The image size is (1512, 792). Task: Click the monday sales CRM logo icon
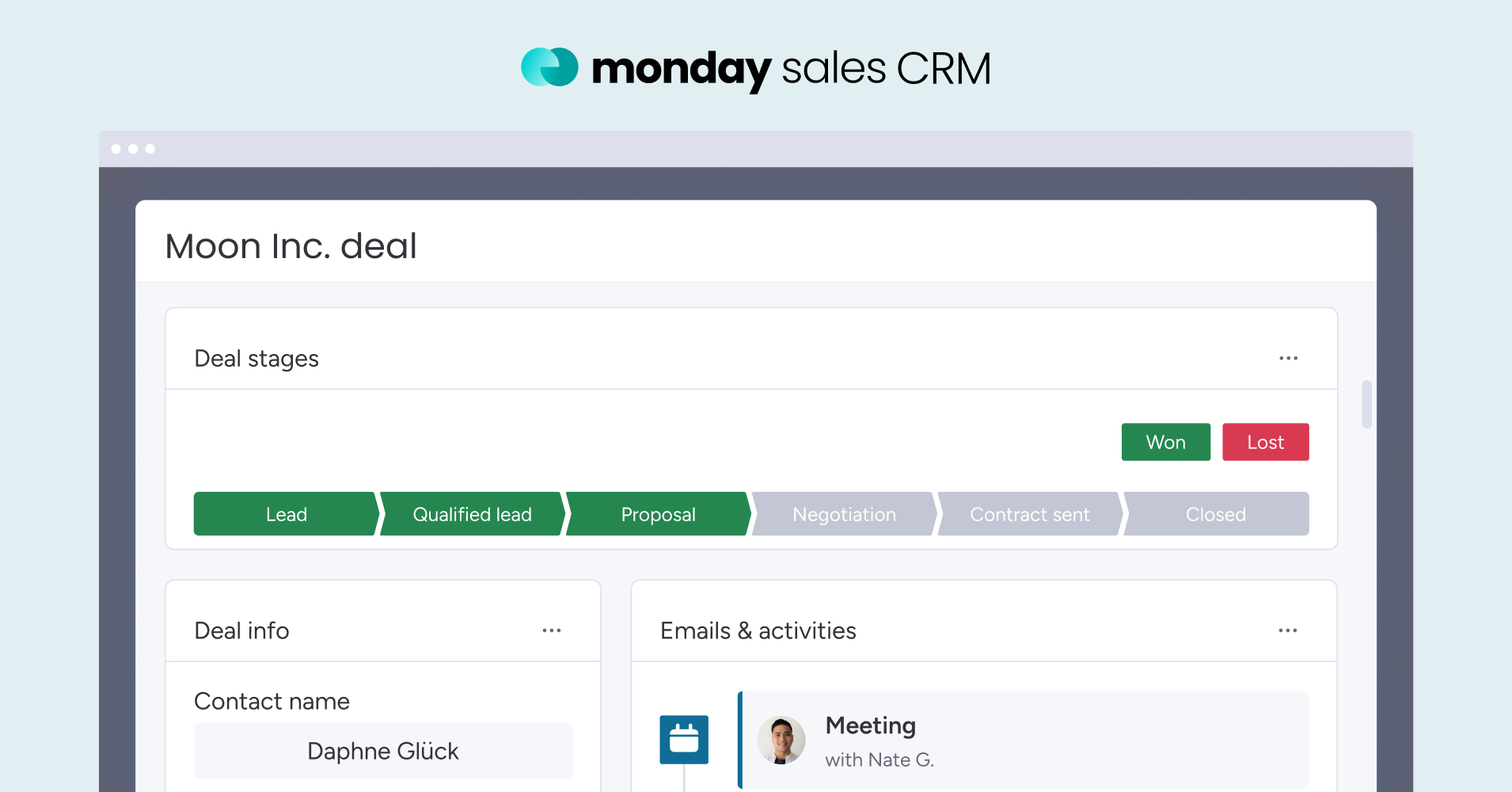(549, 67)
